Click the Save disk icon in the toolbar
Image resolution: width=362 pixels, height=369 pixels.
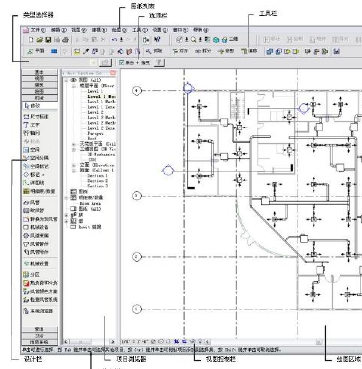[x=48, y=40]
